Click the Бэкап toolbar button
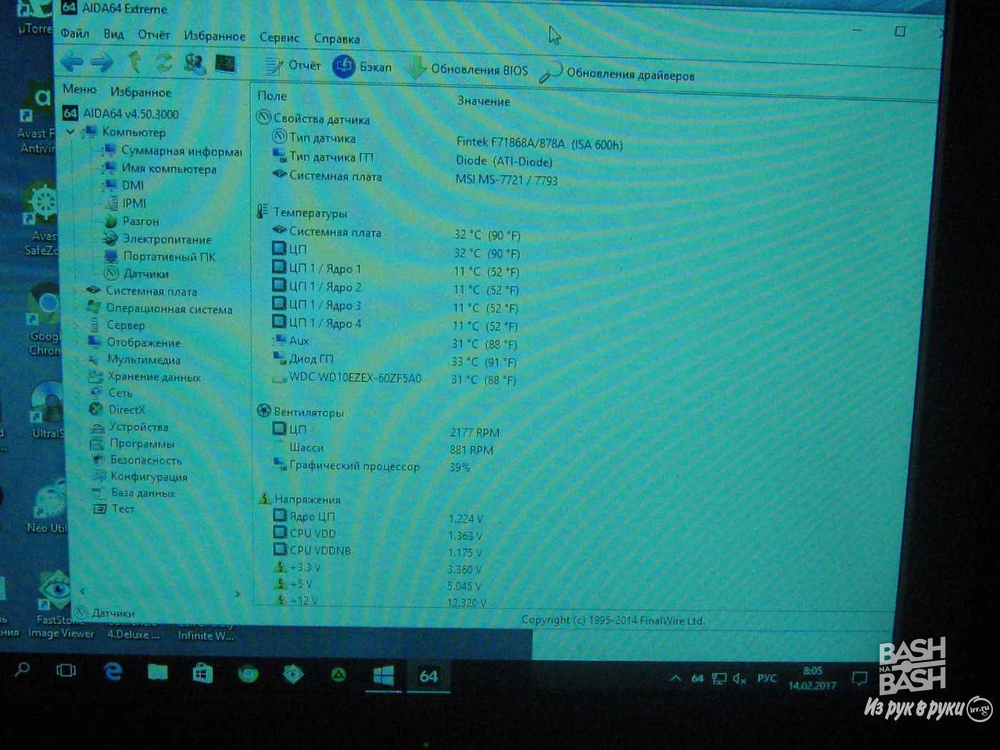This screenshot has height=750, width=1000. 362,66
